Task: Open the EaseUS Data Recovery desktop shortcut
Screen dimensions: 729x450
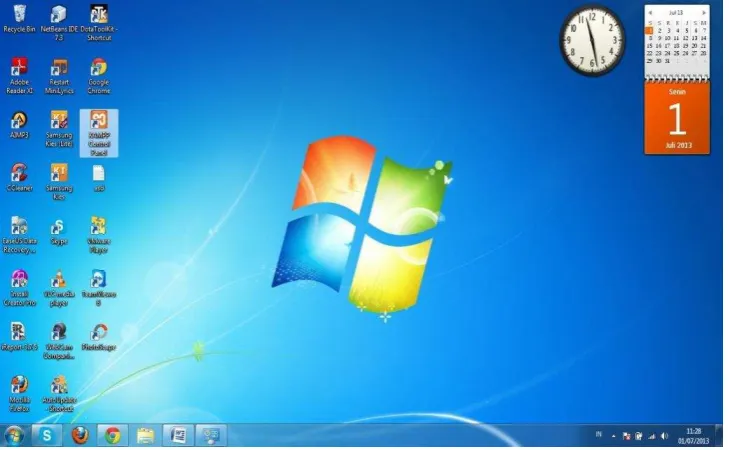Action: click(19, 235)
